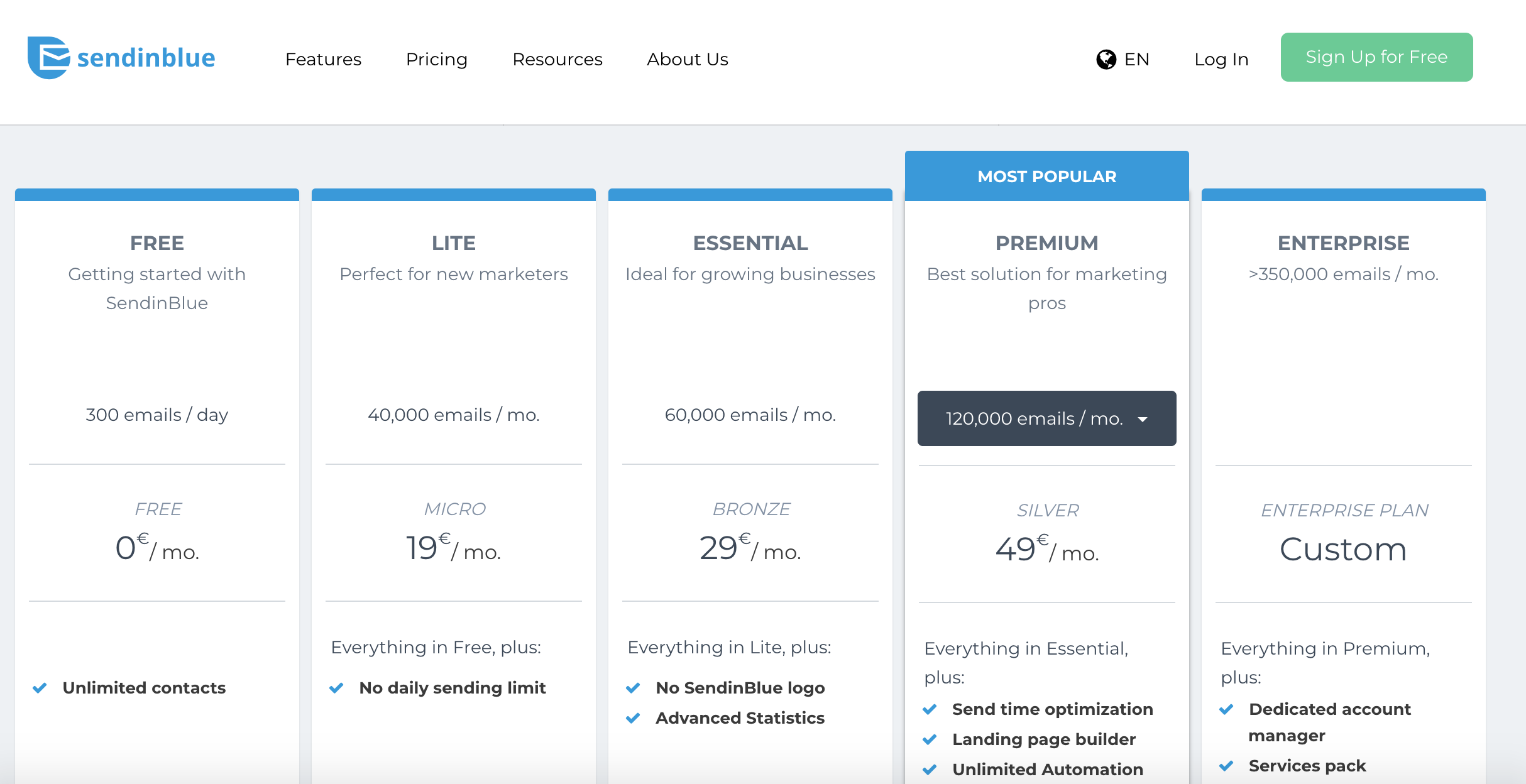Click the ENTERPRISE PLAN label
The width and height of the screenshot is (1526, 784).
pos(1345,510)
